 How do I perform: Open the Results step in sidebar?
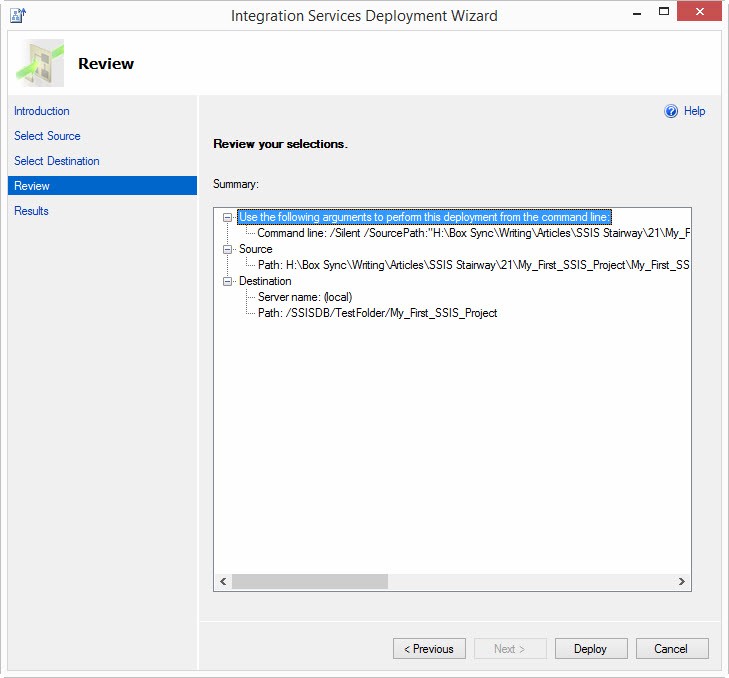point(31,211)
